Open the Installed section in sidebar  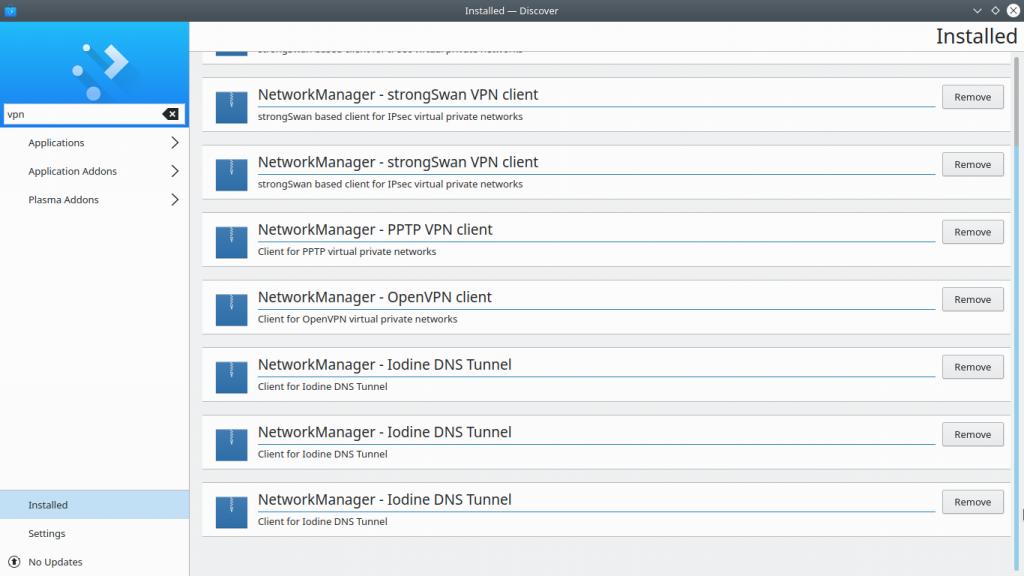[x=48, y=505]
